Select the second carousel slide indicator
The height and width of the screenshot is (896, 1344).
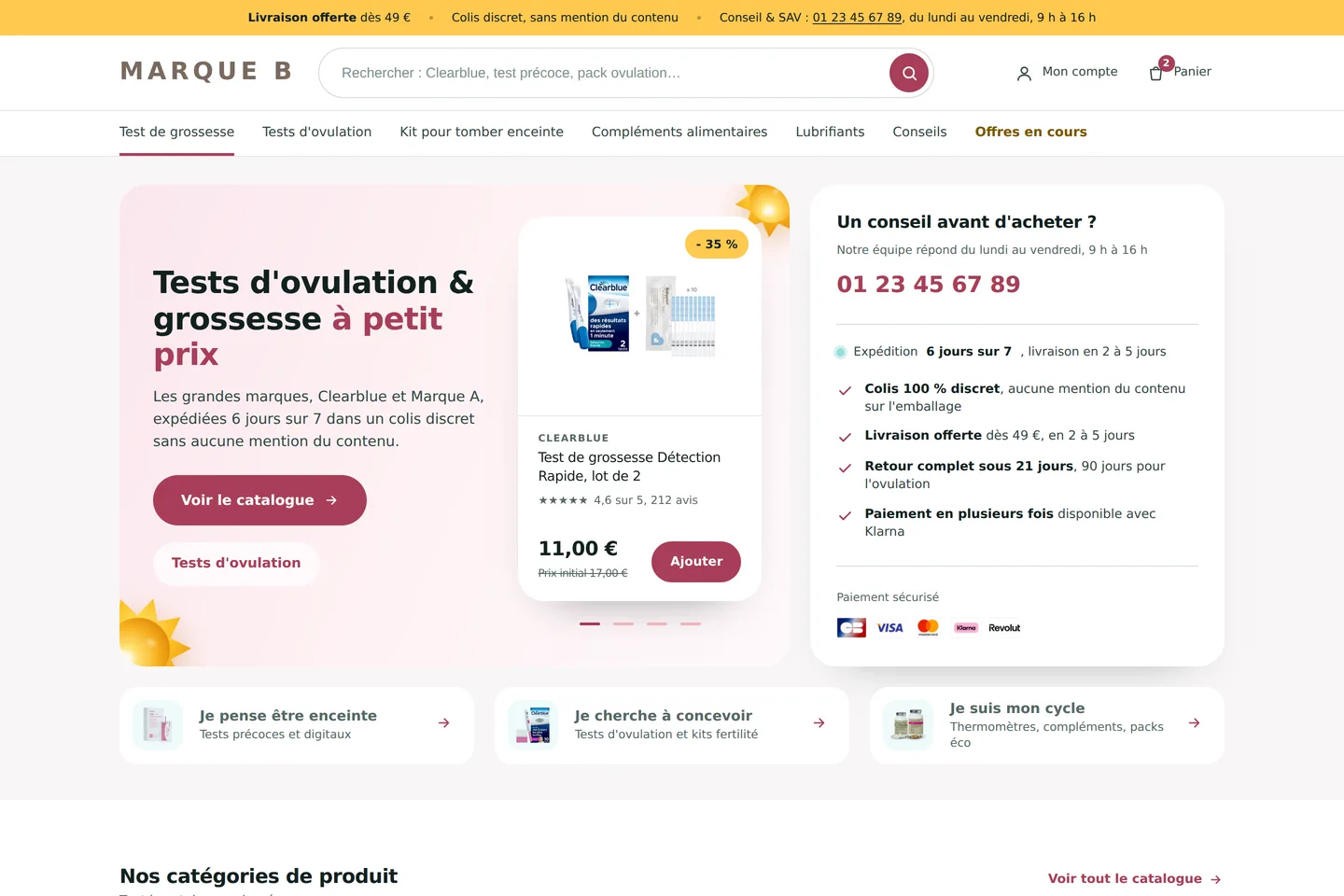[623, 623]
